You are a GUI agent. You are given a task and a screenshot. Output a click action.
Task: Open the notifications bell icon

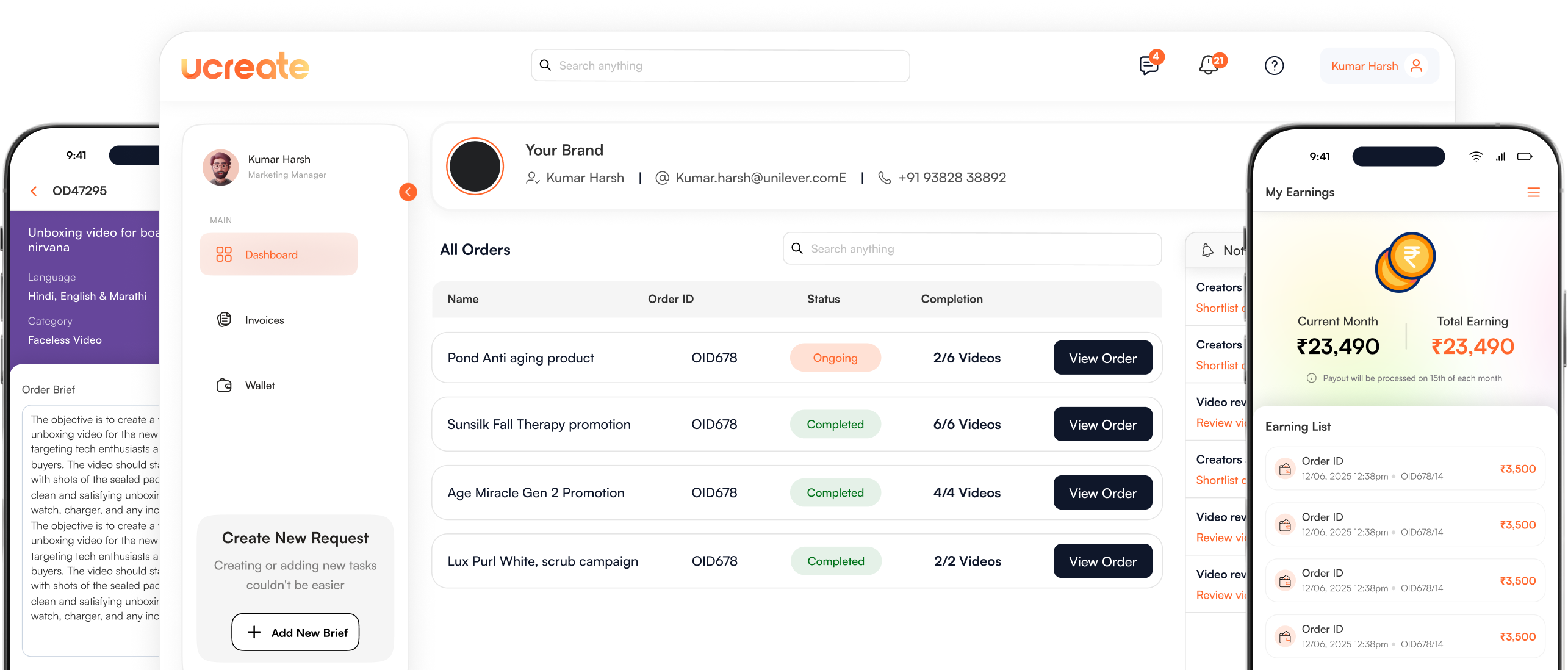coord(1208,65)
